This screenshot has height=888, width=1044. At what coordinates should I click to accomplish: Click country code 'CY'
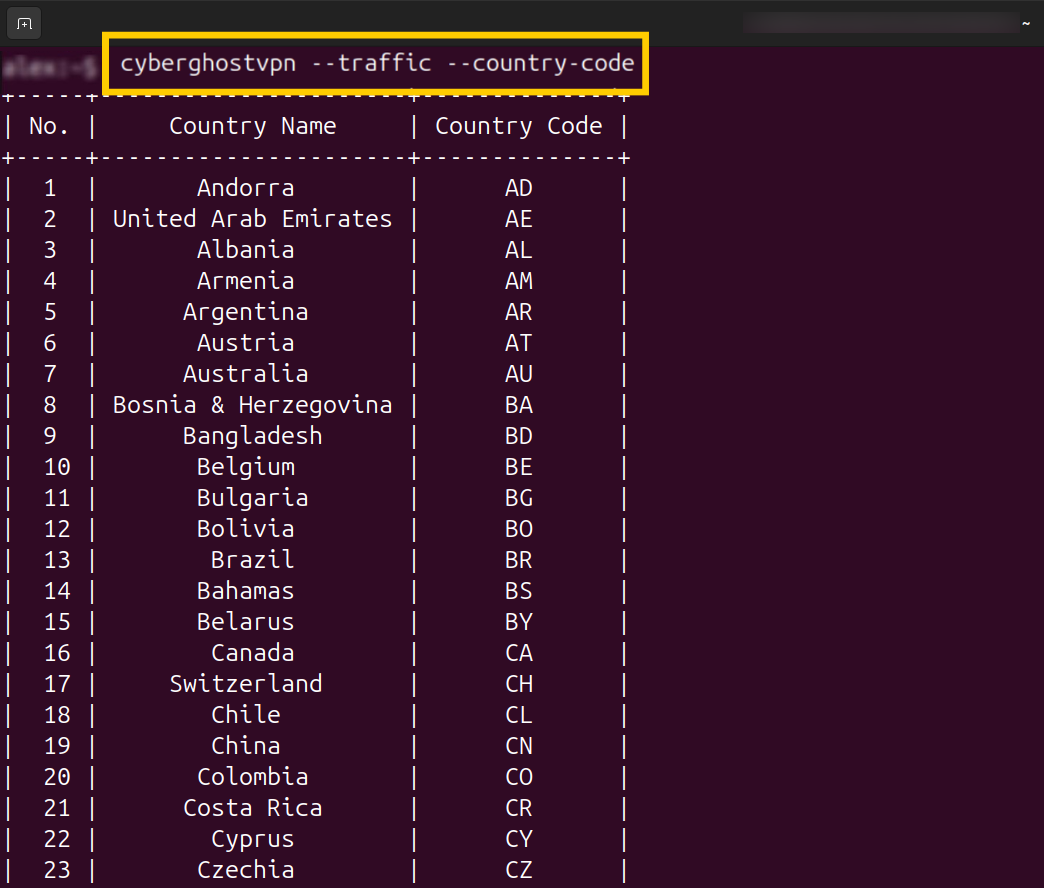[x=519, y=839]
